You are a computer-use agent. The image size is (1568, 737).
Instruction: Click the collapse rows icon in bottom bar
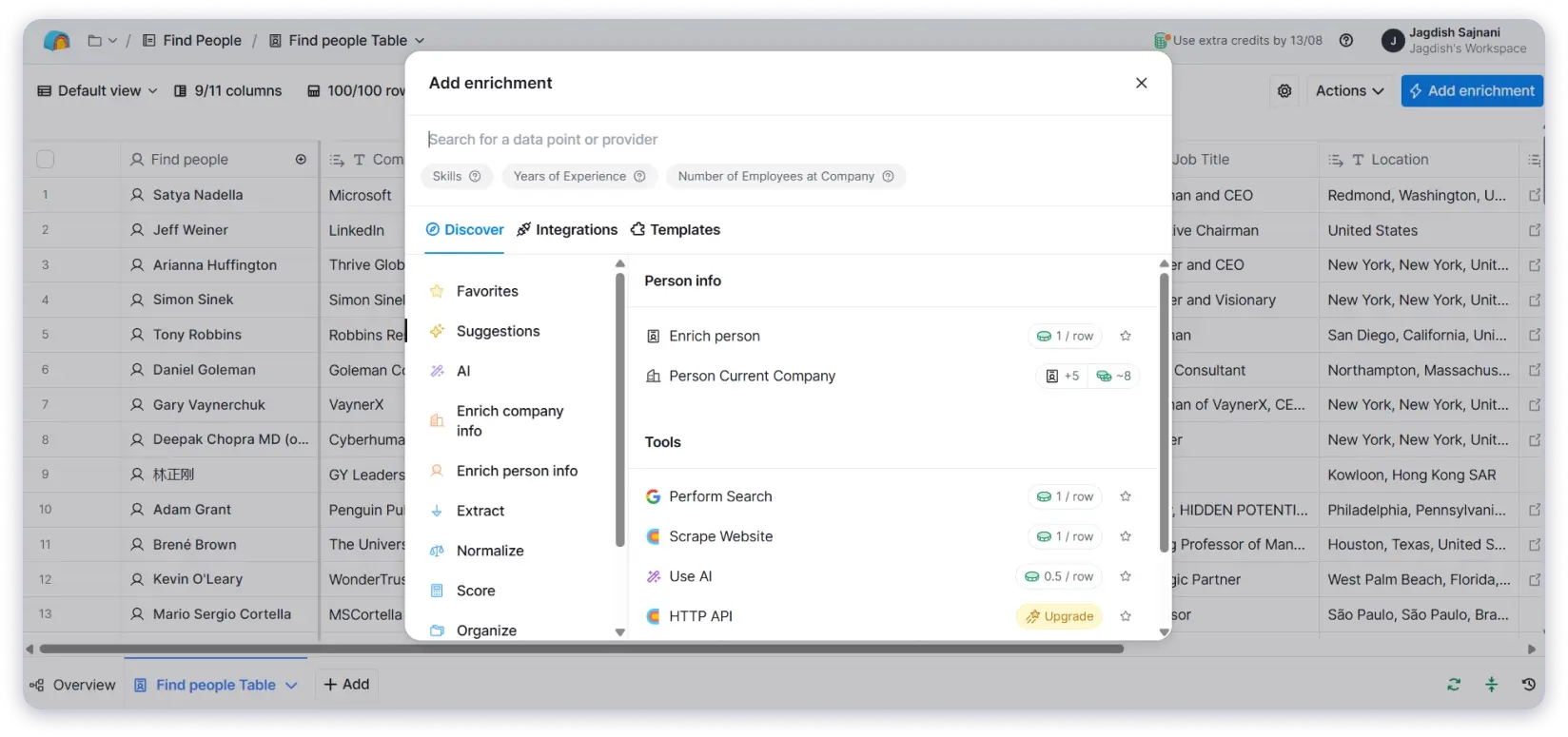coord(1492,685)
